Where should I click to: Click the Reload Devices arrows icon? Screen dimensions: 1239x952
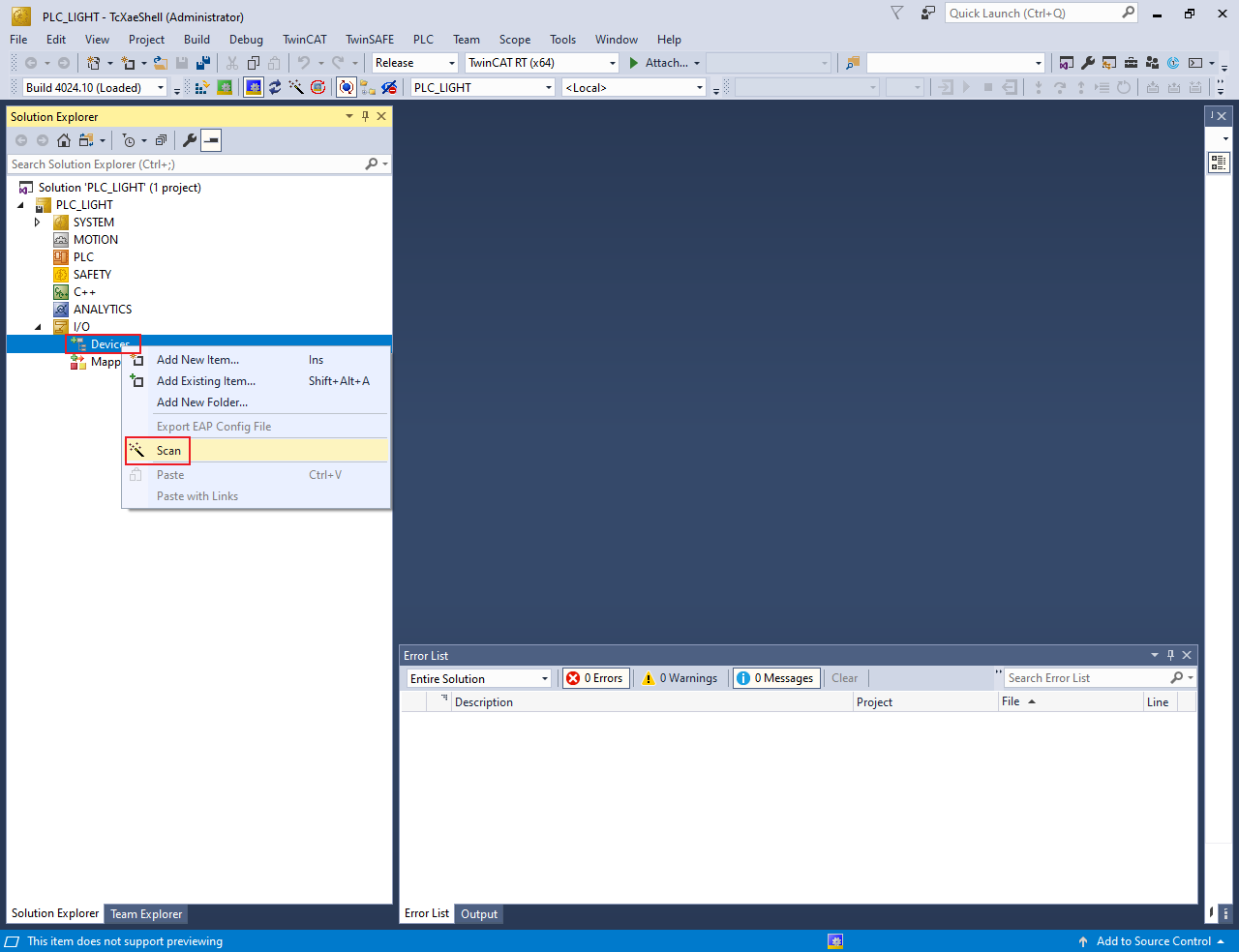tap(275, 87)
